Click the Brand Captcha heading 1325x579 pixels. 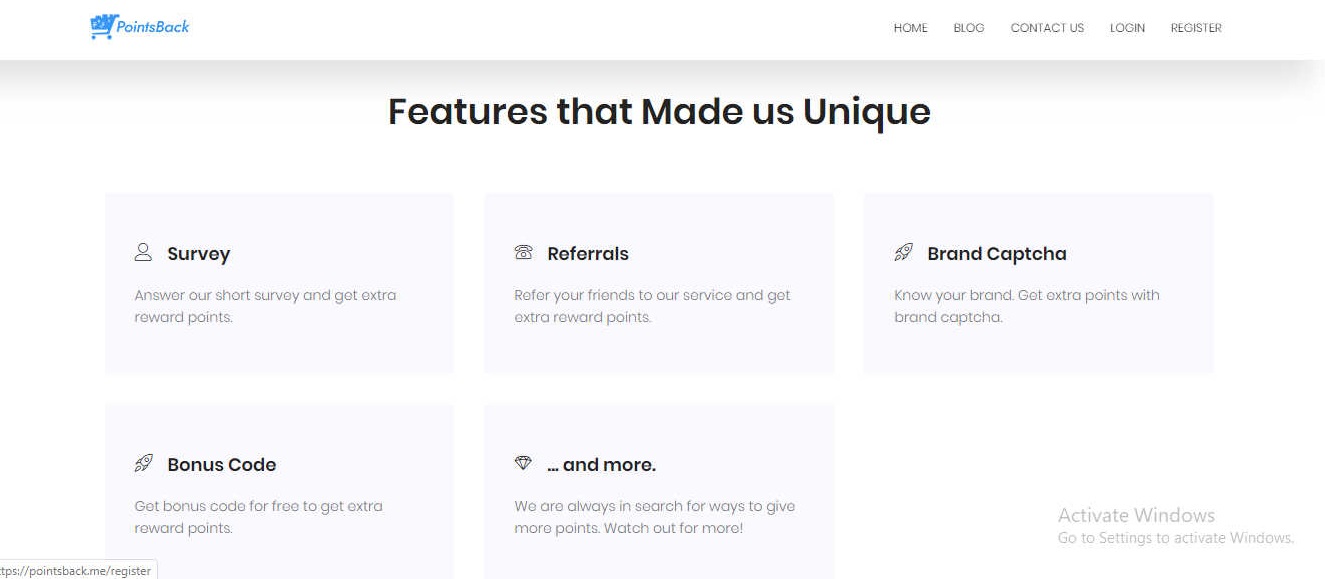(x=997, y=254)
